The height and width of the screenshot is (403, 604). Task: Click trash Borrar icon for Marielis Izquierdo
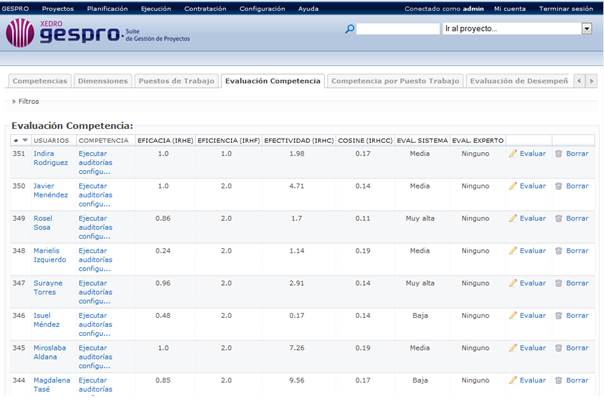(x=559, y=251)
